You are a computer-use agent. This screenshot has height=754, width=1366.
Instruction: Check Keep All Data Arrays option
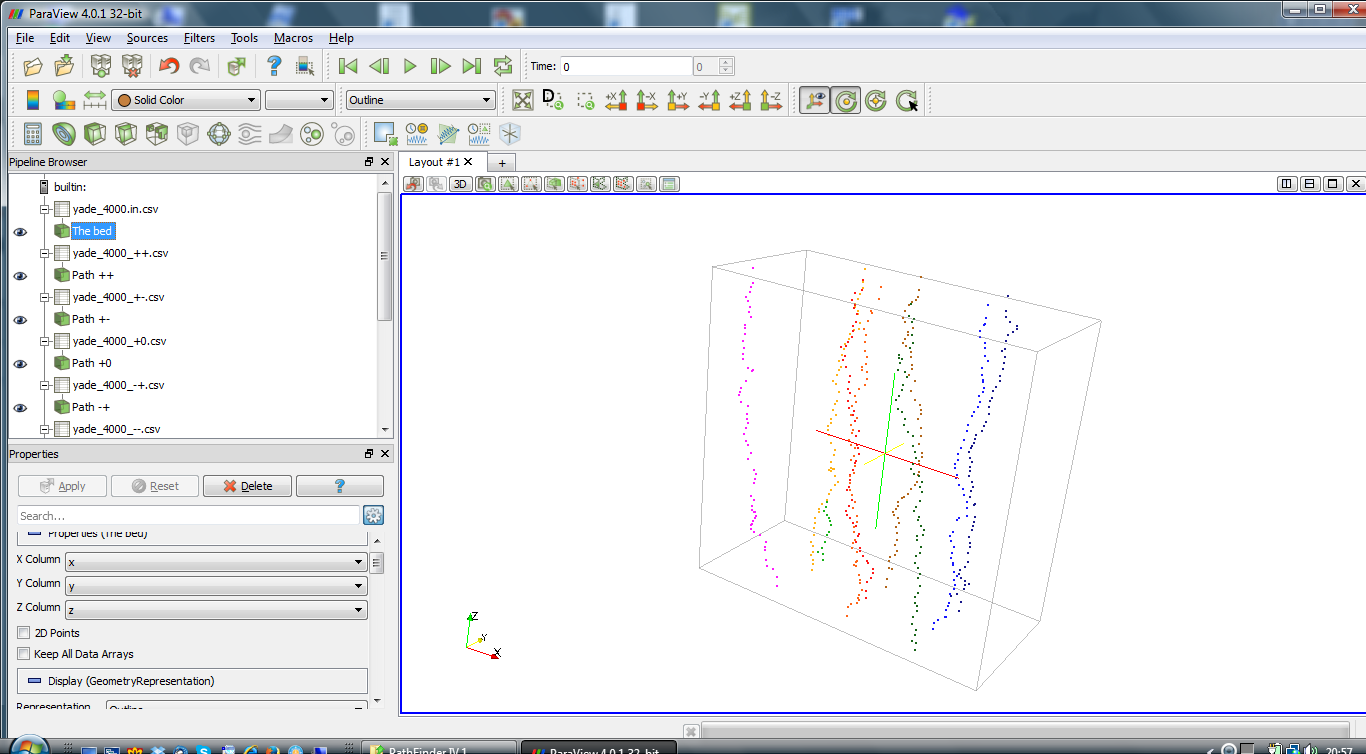tap(23, 653)
